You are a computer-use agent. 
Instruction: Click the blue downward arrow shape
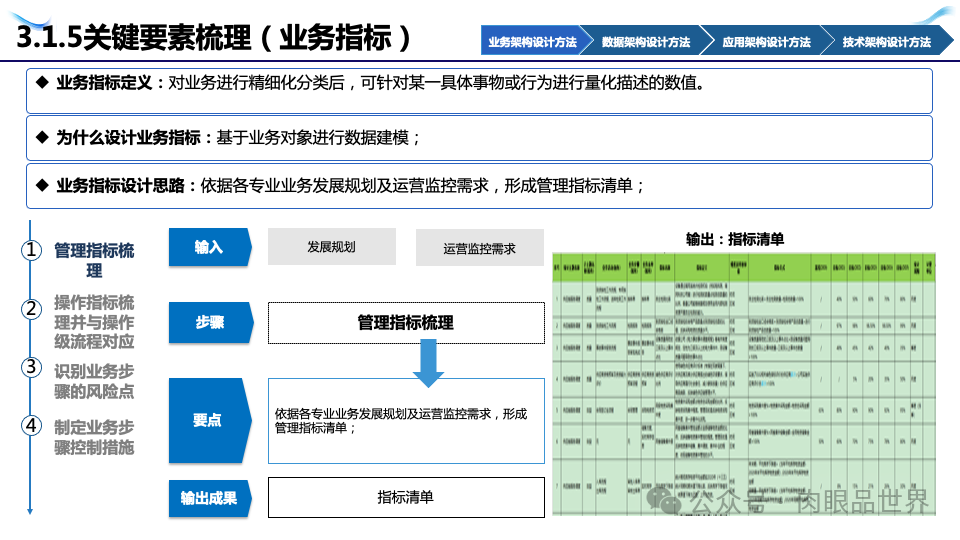428,364
